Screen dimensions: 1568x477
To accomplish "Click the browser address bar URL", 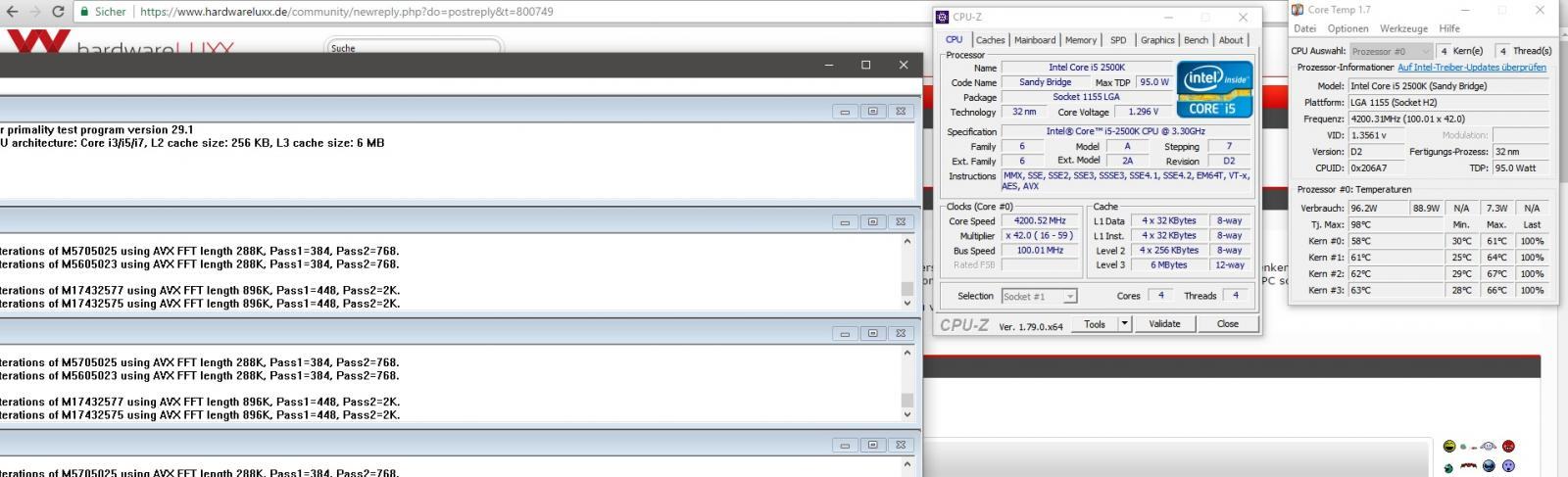I will pos(346,12).
